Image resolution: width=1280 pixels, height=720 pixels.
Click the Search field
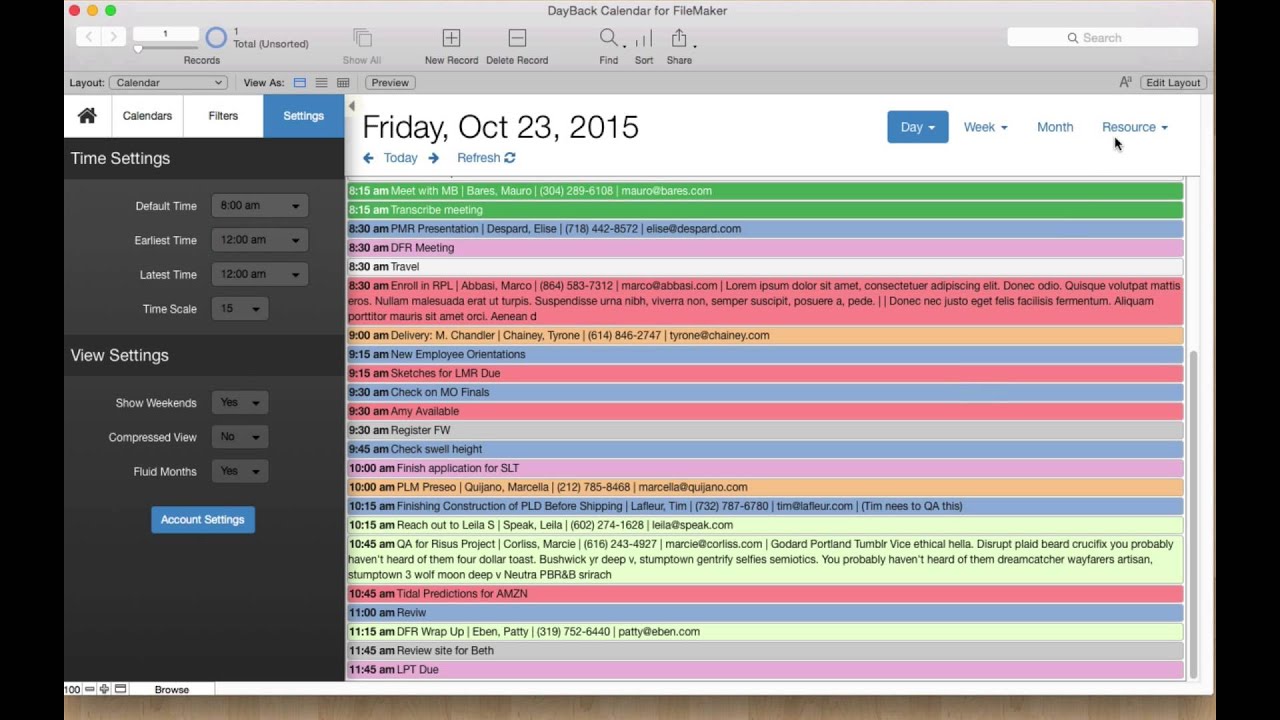click(1102, 38)
